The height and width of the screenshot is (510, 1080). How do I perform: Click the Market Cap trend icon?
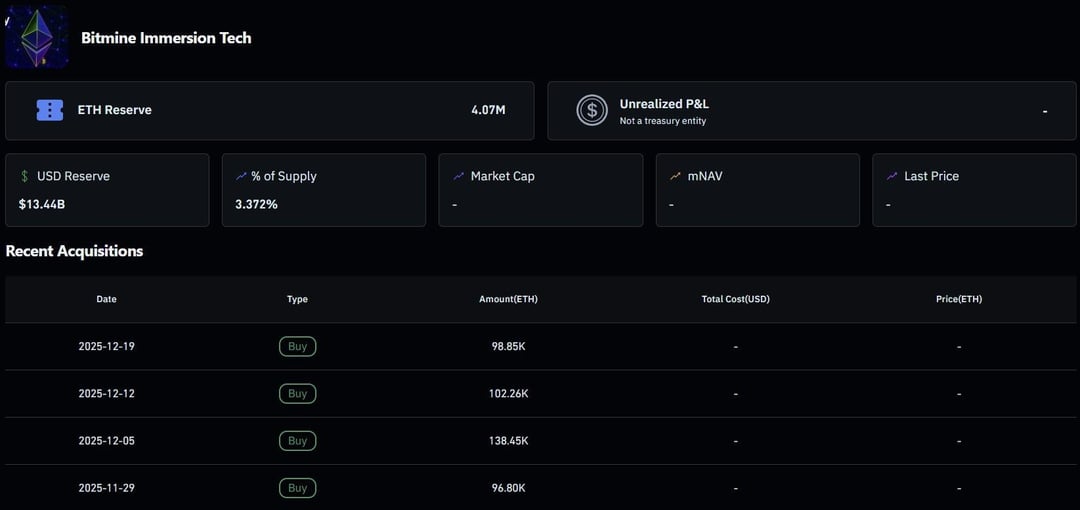tap(458, 176)
